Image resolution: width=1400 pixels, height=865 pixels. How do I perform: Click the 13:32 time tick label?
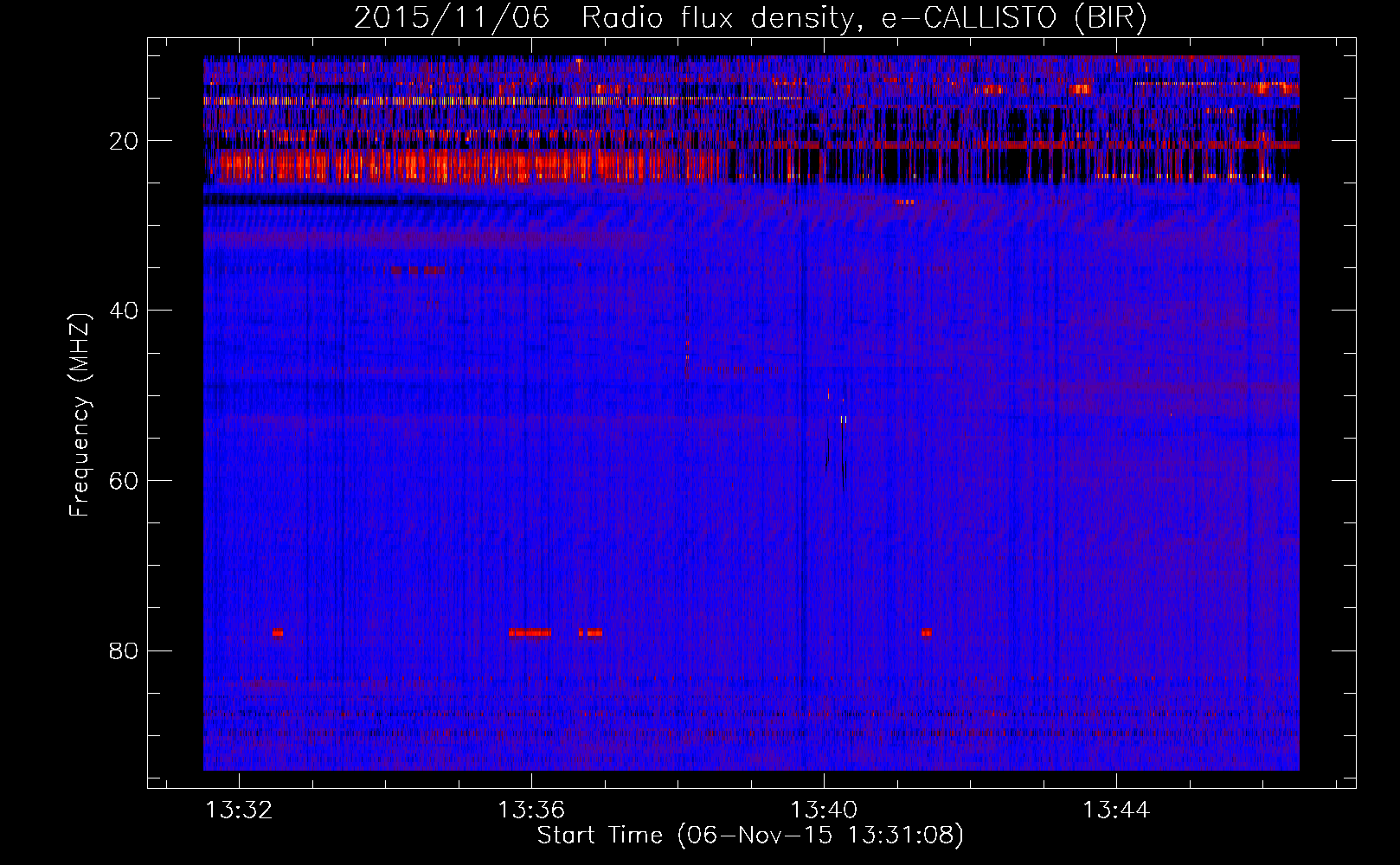(x=239, y=810)
